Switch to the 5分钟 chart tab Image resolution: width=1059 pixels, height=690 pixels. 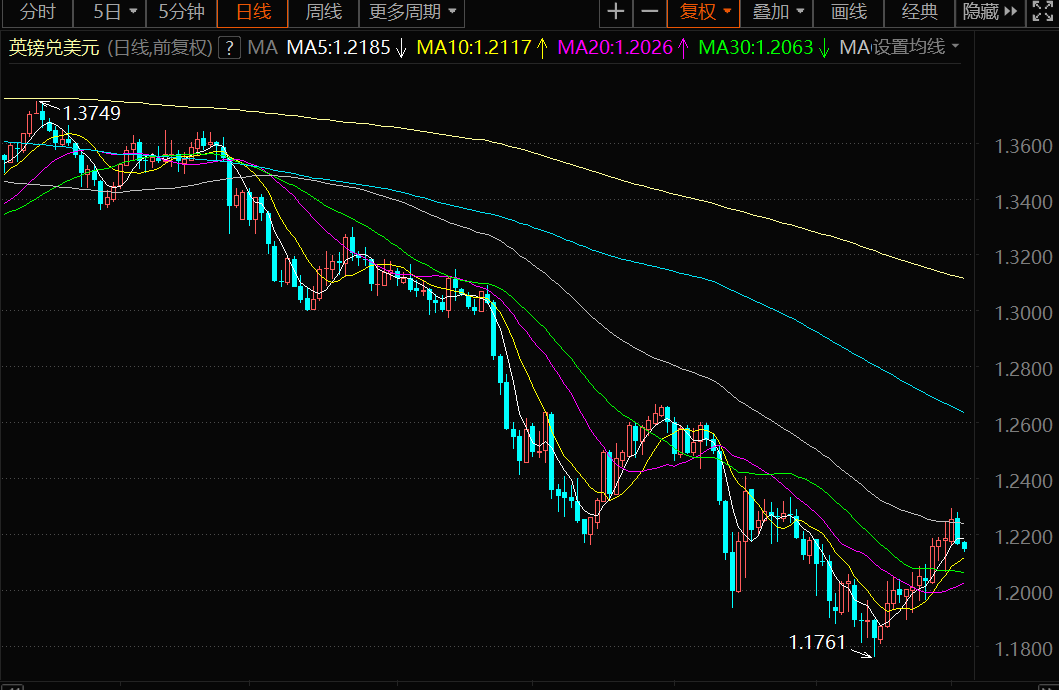[181, 12]
